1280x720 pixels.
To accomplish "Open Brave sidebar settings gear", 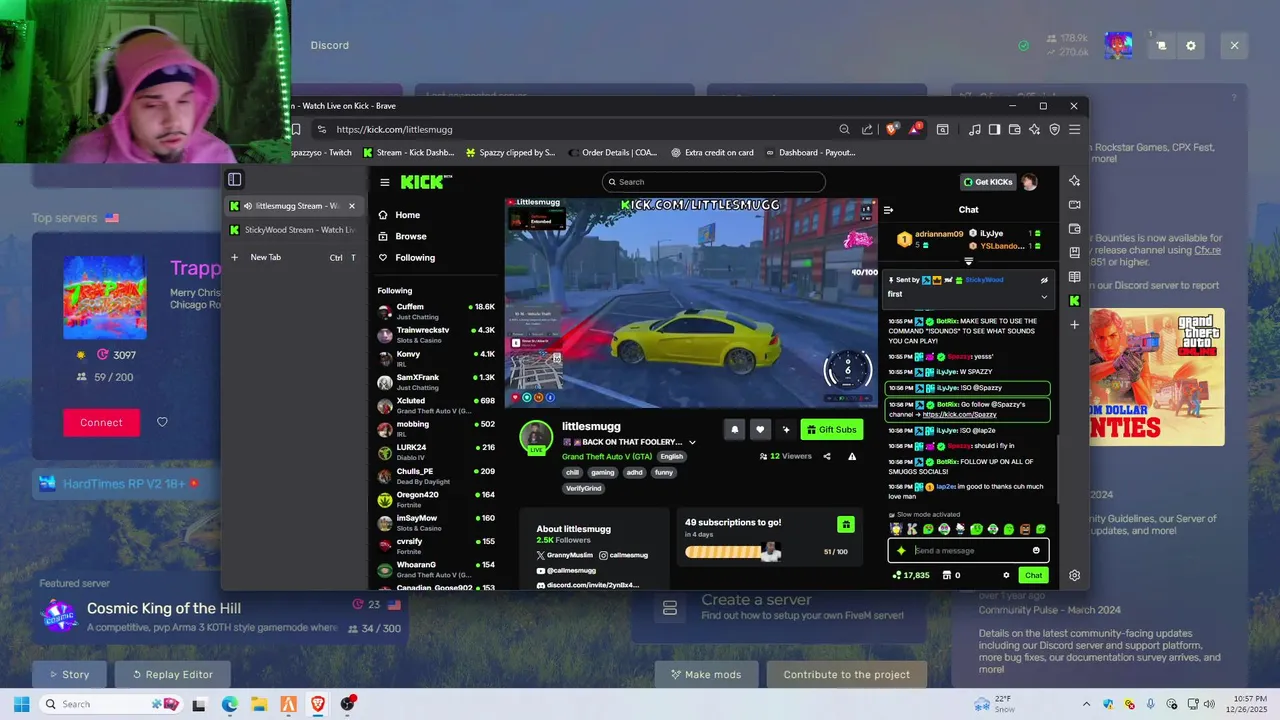I will (1074, 575).
